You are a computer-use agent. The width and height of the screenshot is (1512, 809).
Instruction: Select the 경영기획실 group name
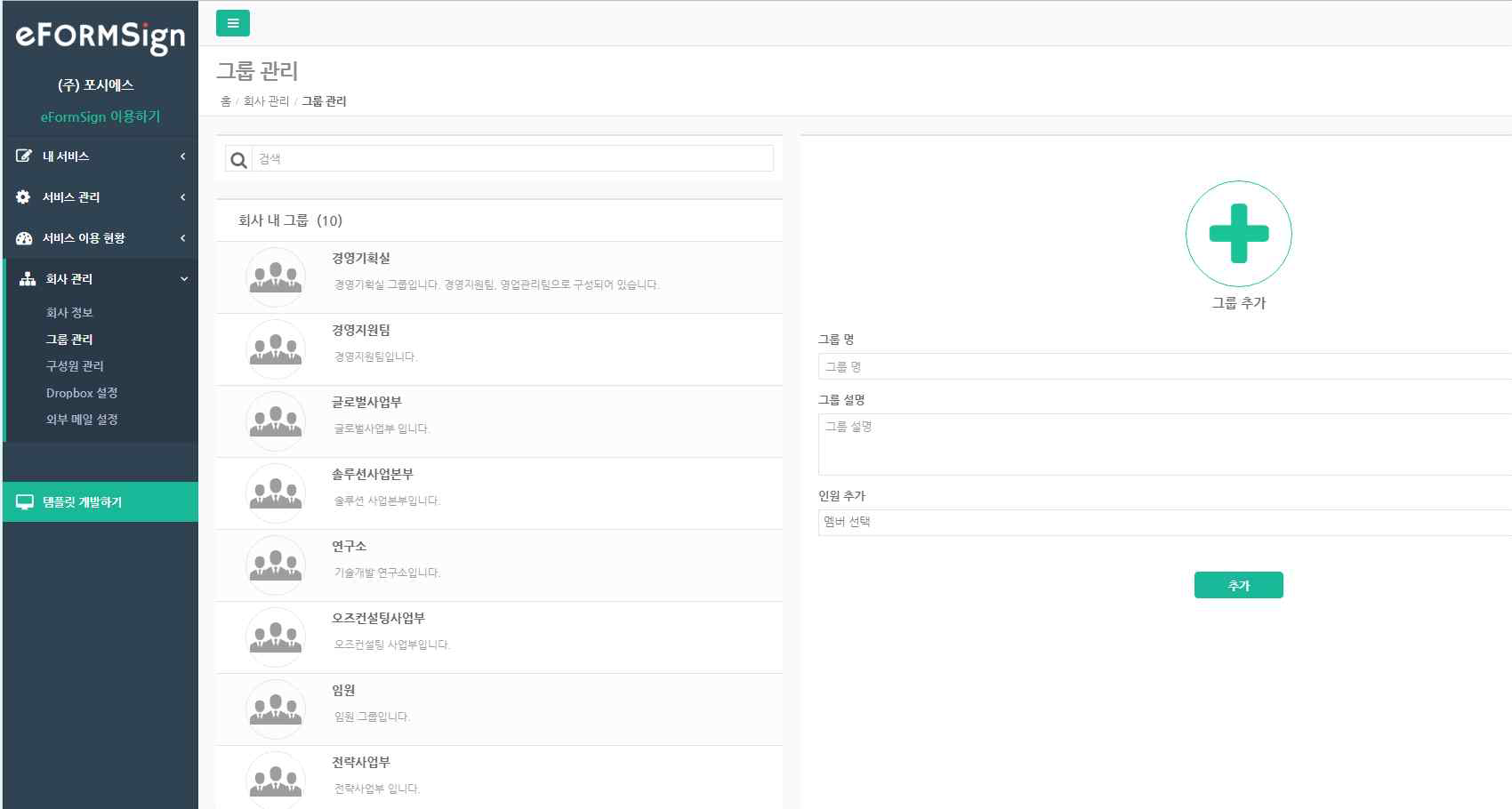[x=361, y=259]
